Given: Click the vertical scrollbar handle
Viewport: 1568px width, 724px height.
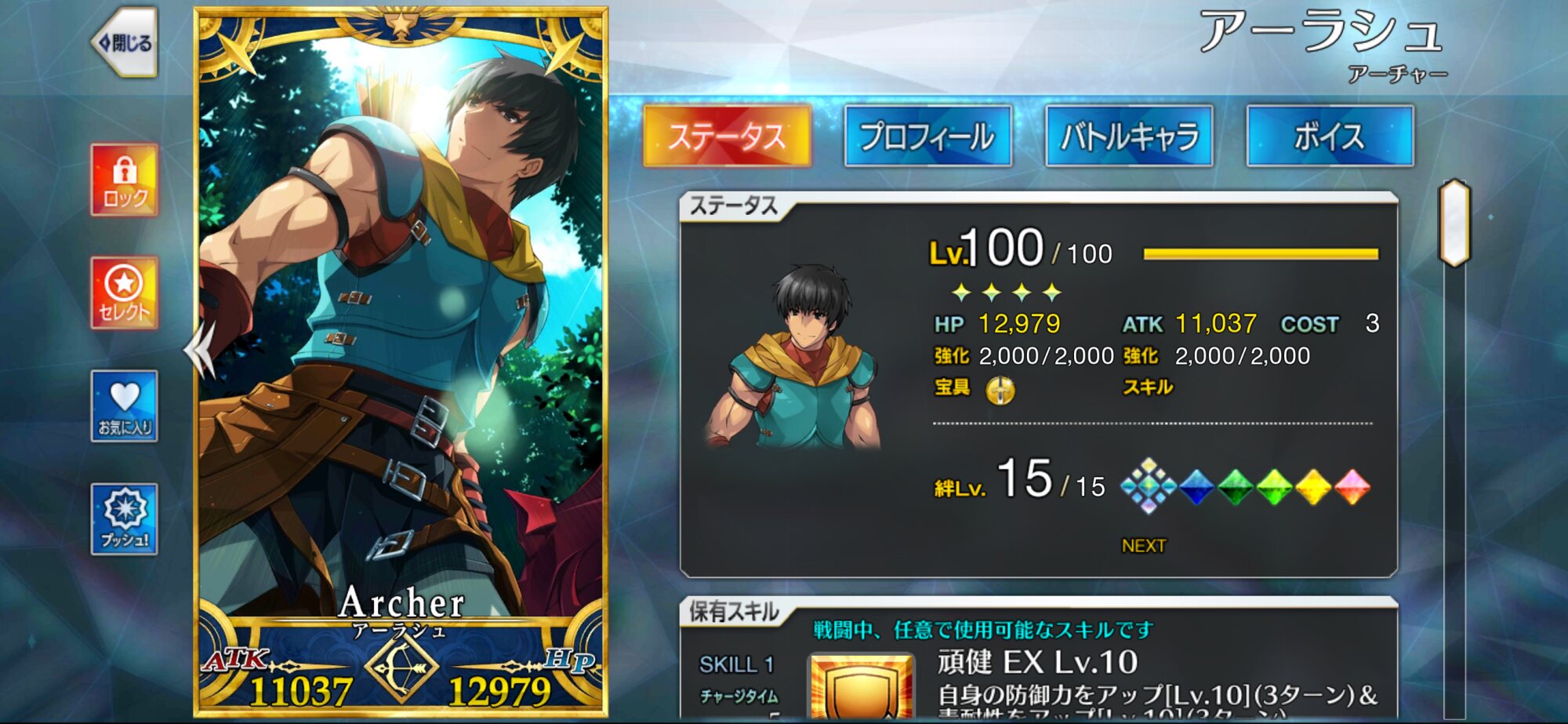Looking at the screenshot, I should coord(1454,224).
